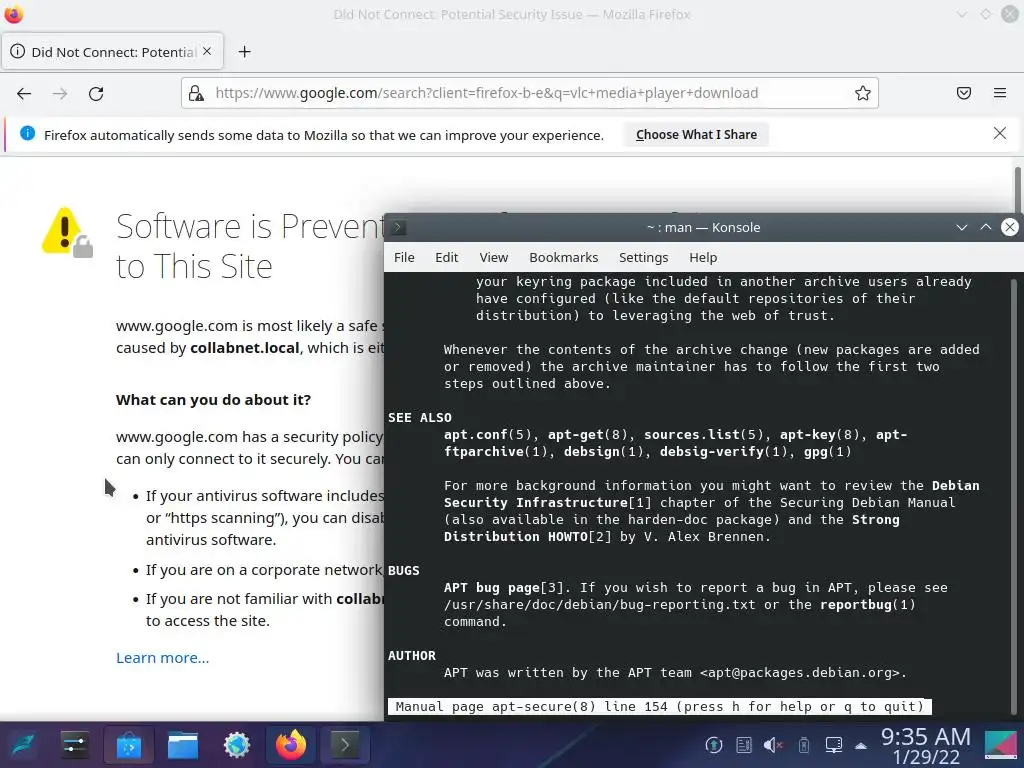
Task: Open the Pocket save icon
Action: click(x=964, y=93)
